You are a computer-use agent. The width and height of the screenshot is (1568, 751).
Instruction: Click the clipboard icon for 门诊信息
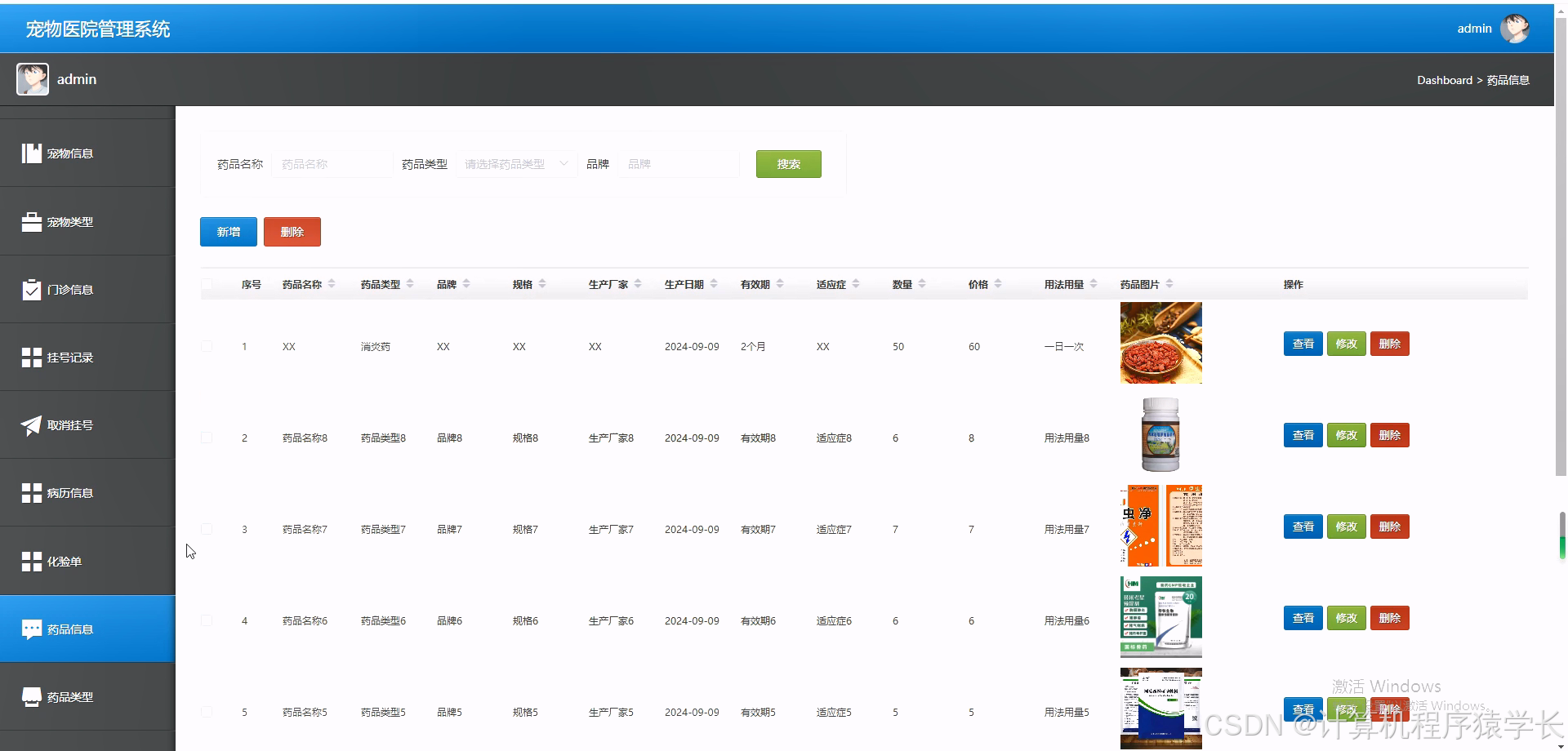[32, 289]
